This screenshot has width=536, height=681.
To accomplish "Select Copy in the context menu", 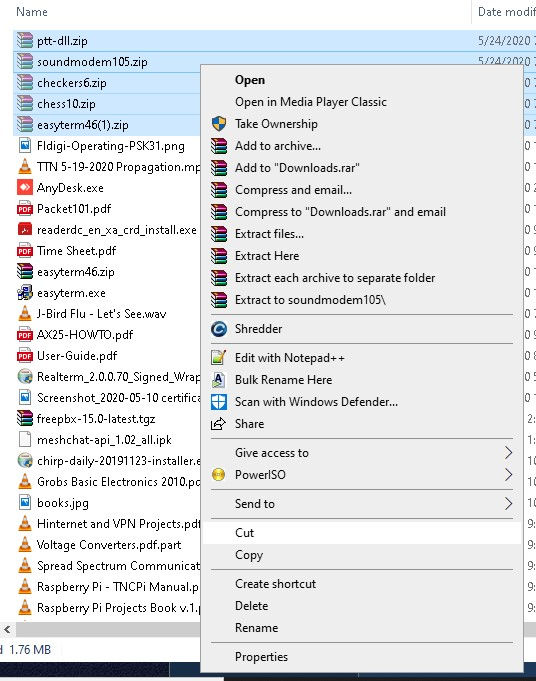I will tap(362, 555).
